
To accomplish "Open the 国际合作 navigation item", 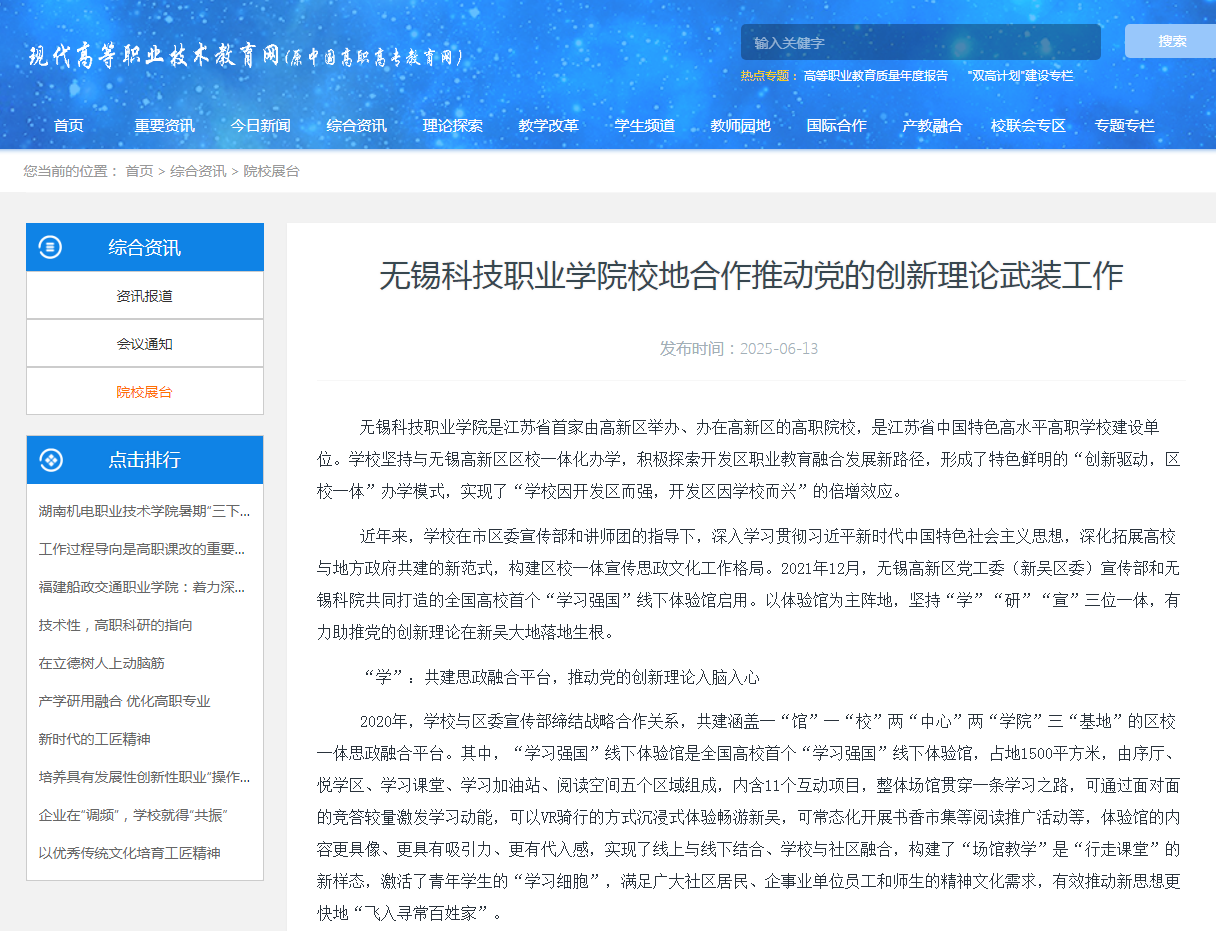I will 837,126.
